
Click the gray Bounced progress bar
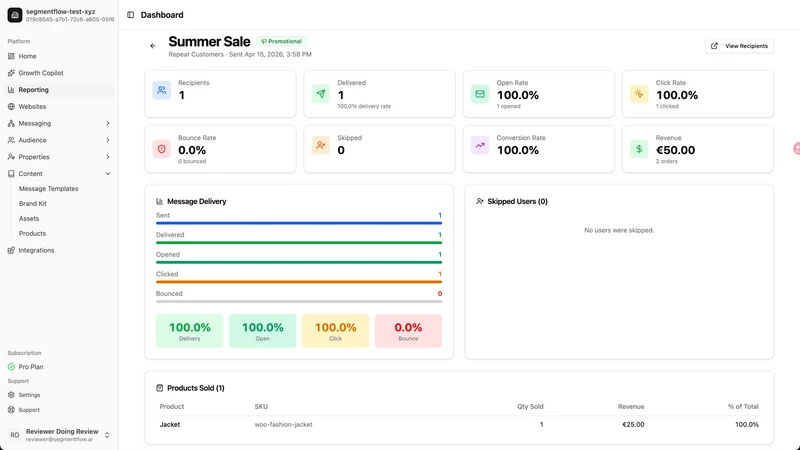click(299, 302)
